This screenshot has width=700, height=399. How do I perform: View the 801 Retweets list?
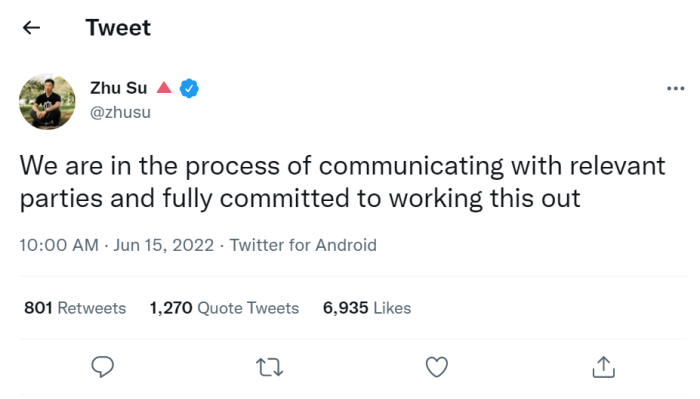pos(75,308)
